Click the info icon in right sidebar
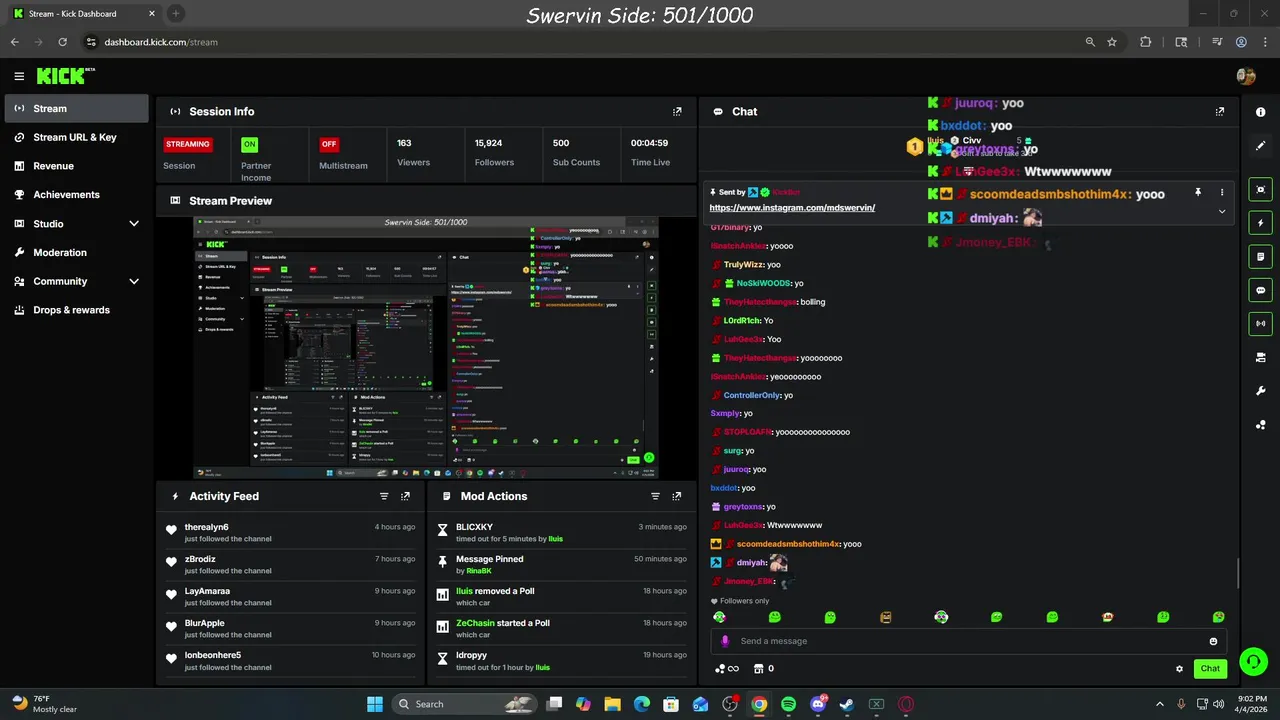This screenshot has width=1280, height=720. (x=1261, y=112)
